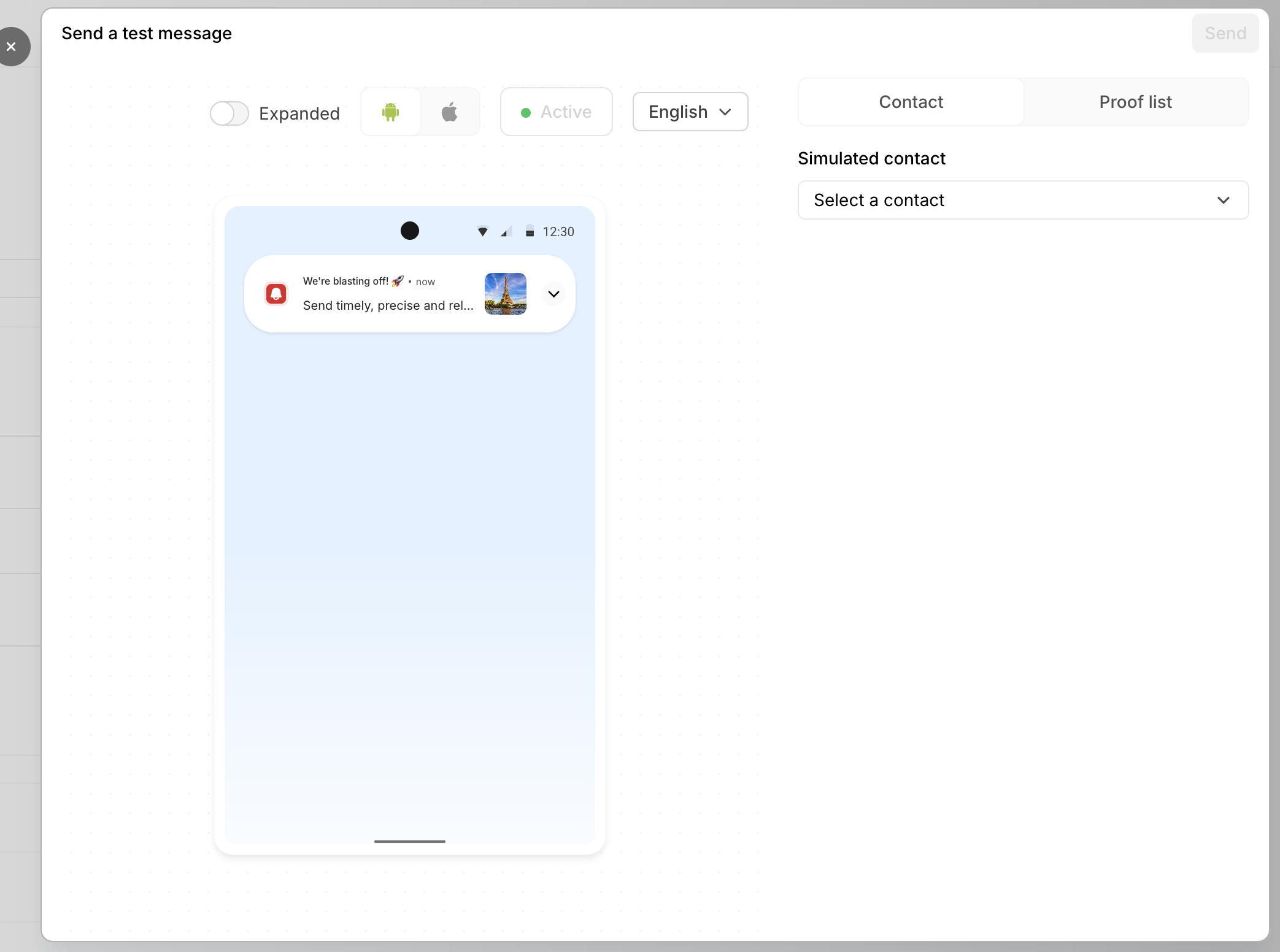Click the notification body text preview

tap(388, 305)
